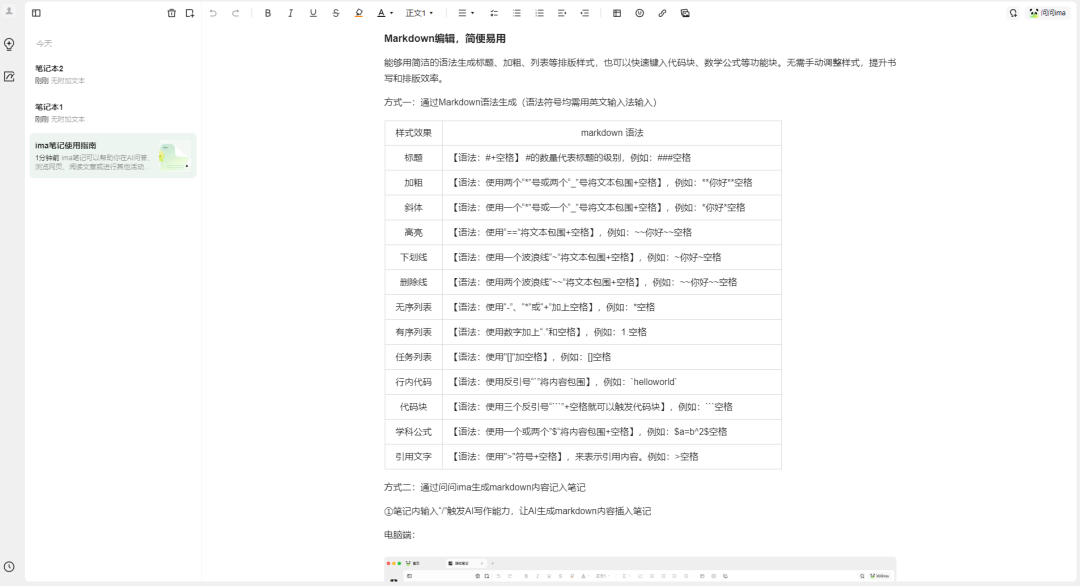The image size is (1080, 586).
Task: Apply highlight marker color
Action: click(x=359, y=13)
